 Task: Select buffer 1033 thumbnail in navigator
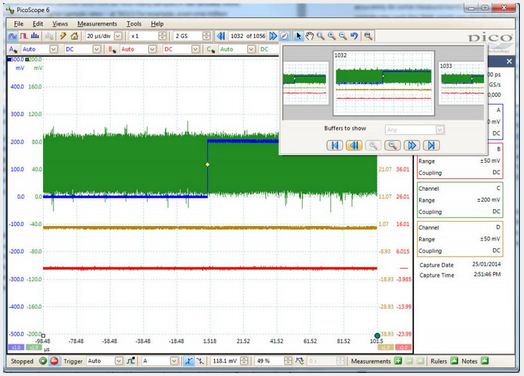(x=462, y=83)
